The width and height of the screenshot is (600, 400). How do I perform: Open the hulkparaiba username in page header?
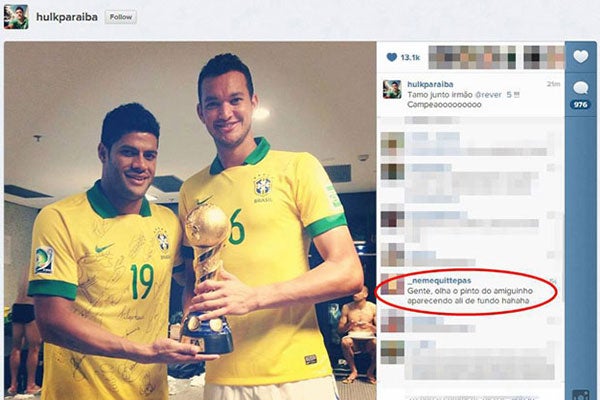click(67, 17)
